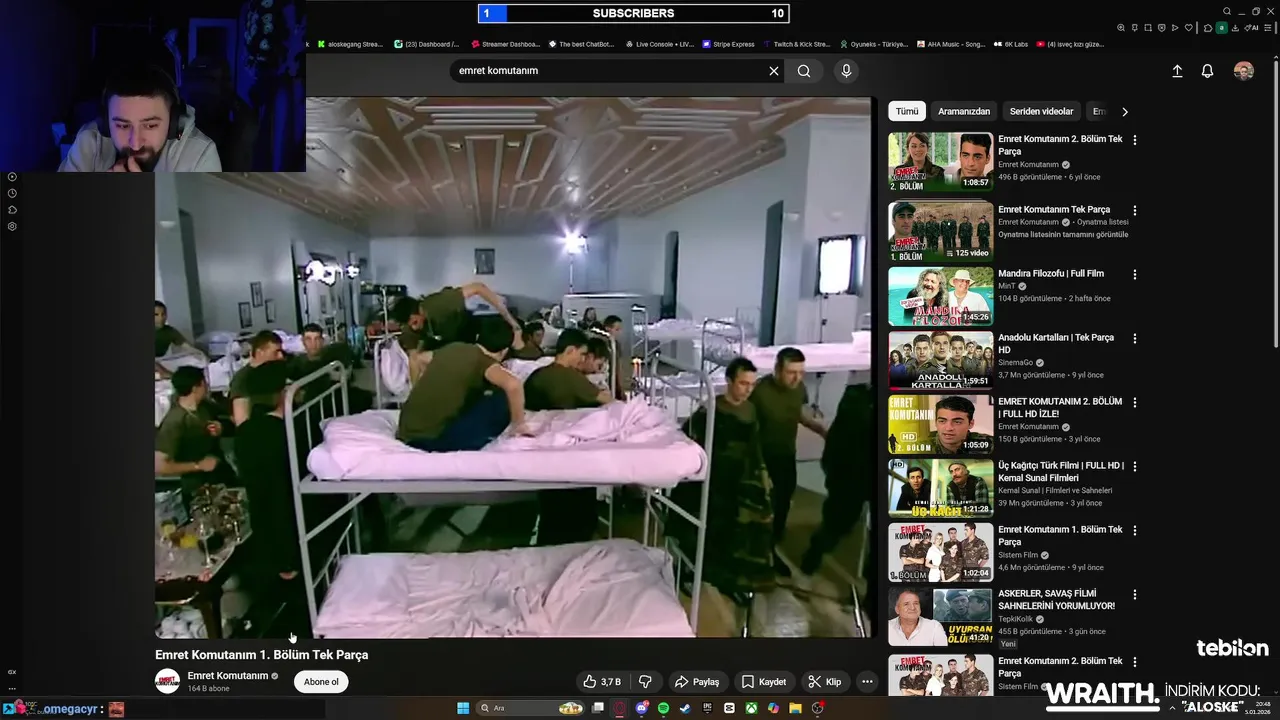1280x720 pixels.
Task: Click the Windows taskbar Ara search box
Action: [528, 708]
